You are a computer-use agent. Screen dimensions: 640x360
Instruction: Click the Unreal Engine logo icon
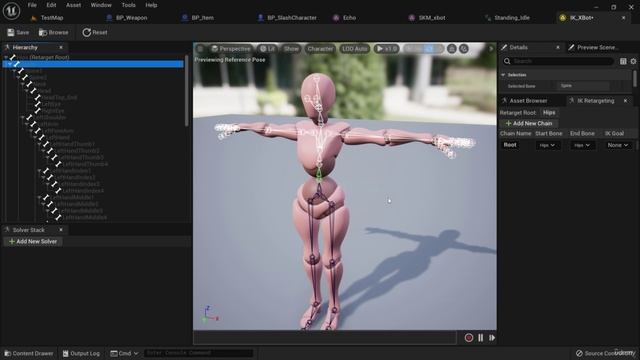(x=11, y=10)
